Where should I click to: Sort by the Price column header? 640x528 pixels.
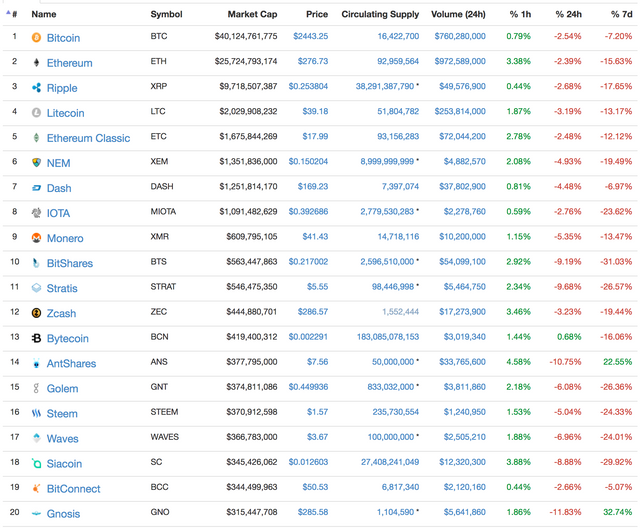[x=317, y=14]
